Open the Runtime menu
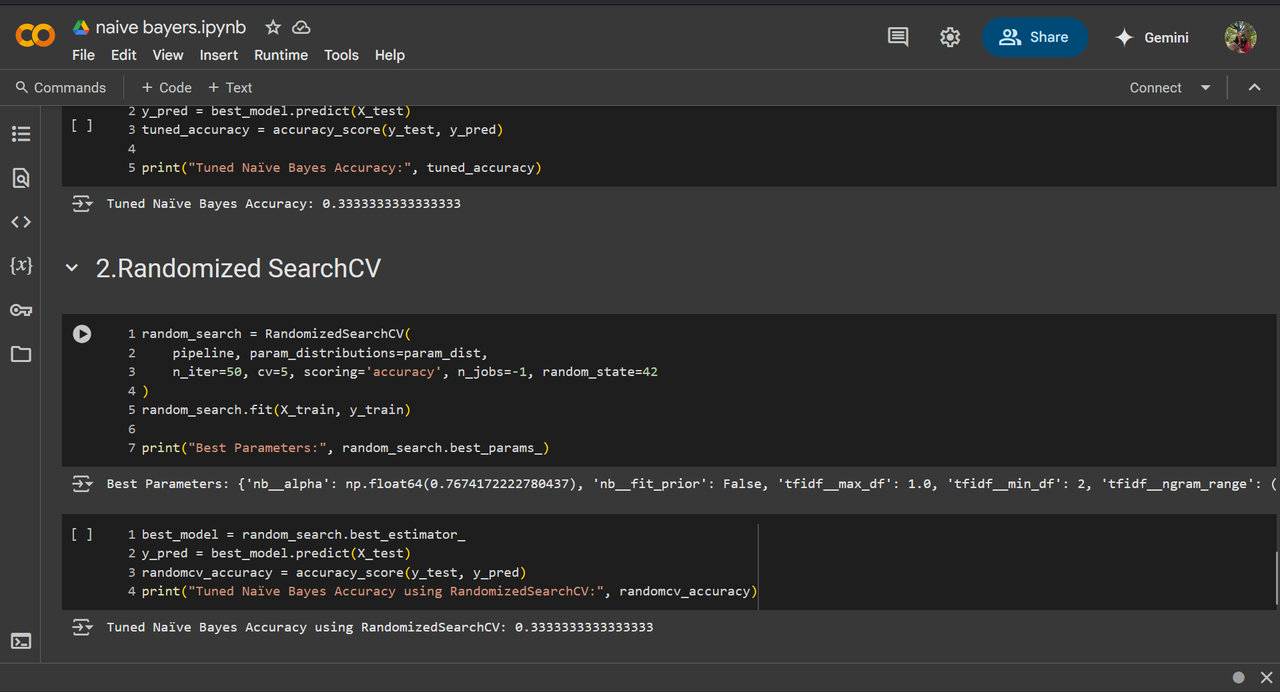This screenshot has width=1280, height=692. coord(281,55)
